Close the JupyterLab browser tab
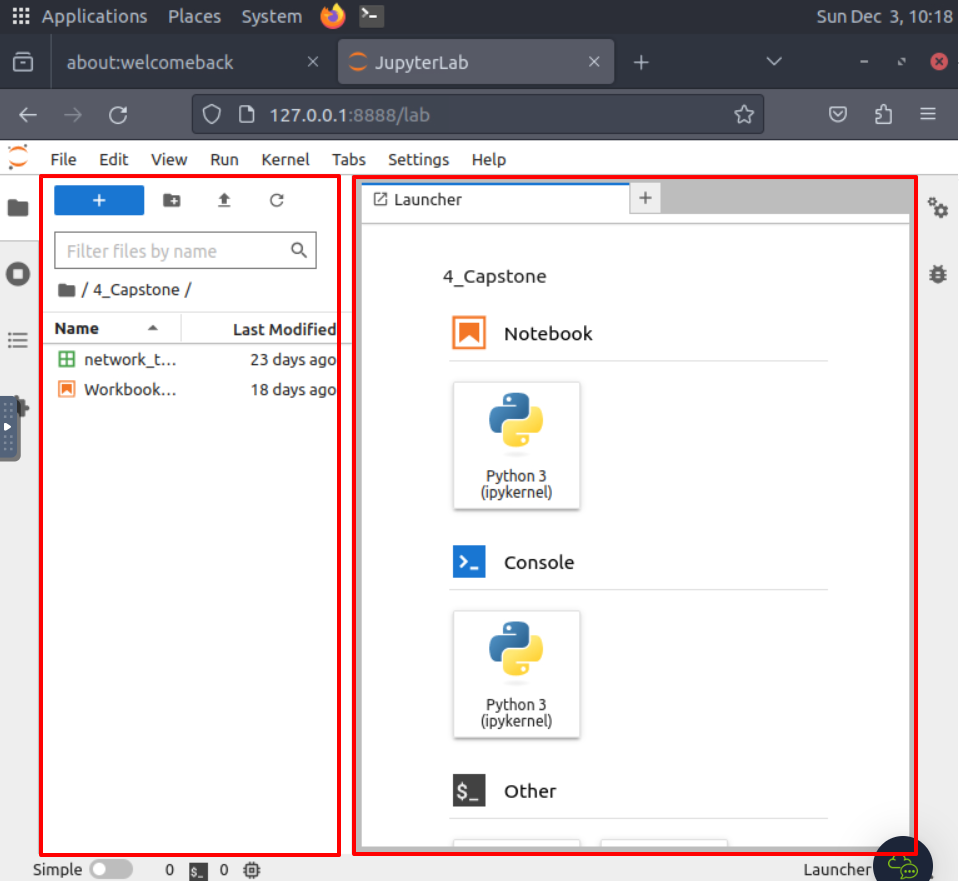Screen dimensions: 959x881 coord(594,62)
